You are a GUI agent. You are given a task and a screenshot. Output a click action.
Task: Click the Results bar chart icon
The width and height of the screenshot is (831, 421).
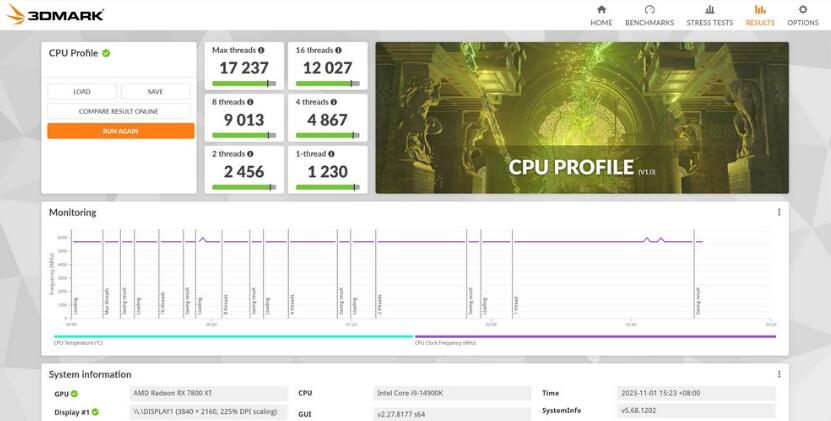click(x=760, y=10)
